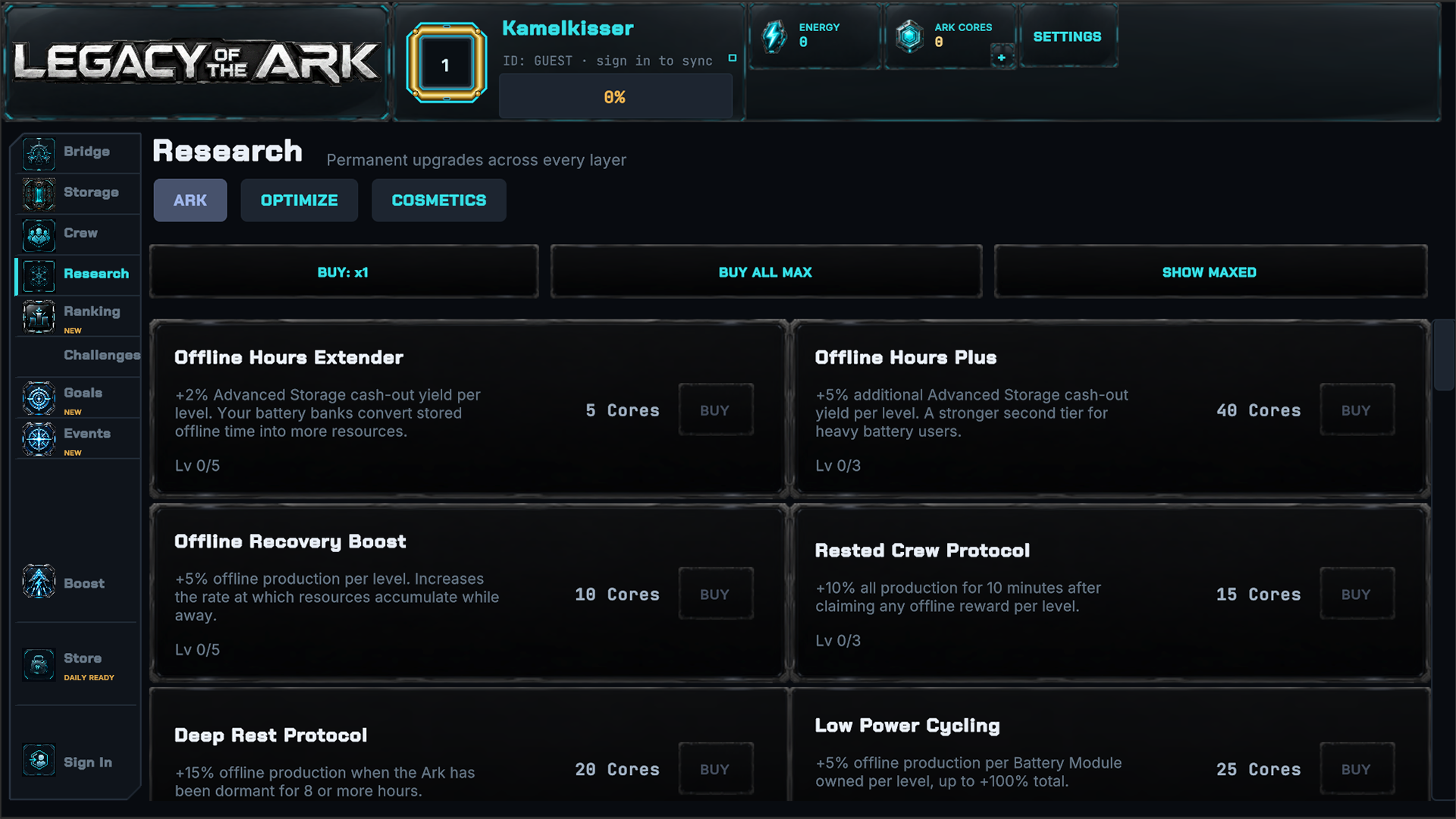
Task: Open the Store icon
Action: click(39, 665)
